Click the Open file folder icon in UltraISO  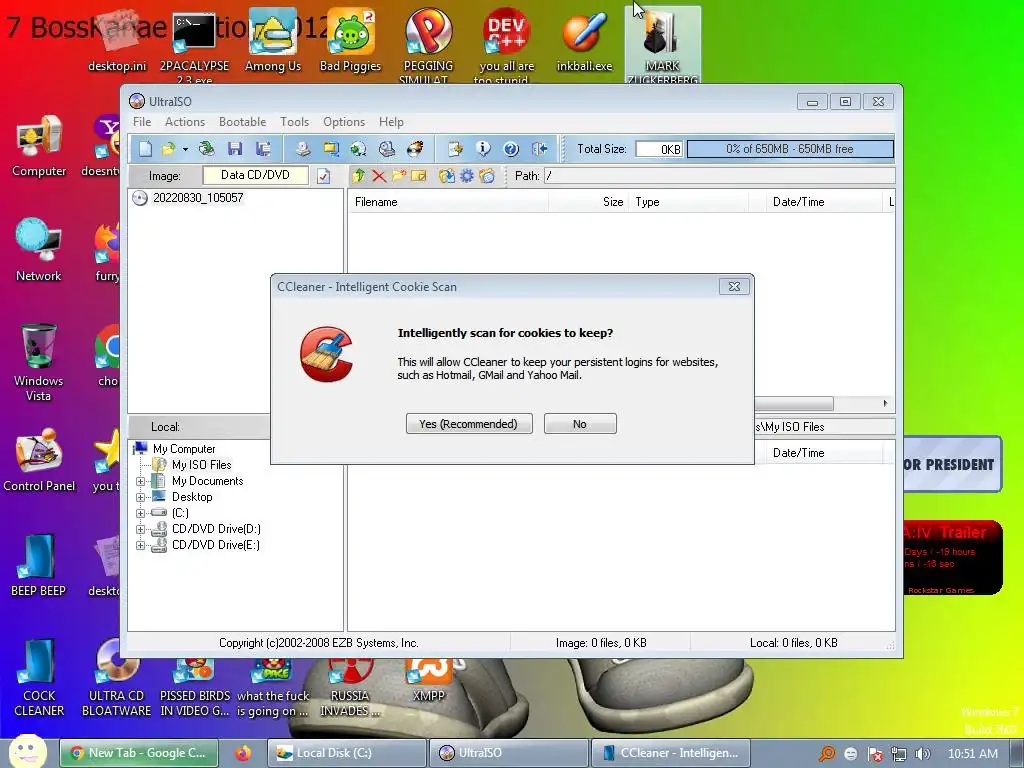(x=168, y=149)
